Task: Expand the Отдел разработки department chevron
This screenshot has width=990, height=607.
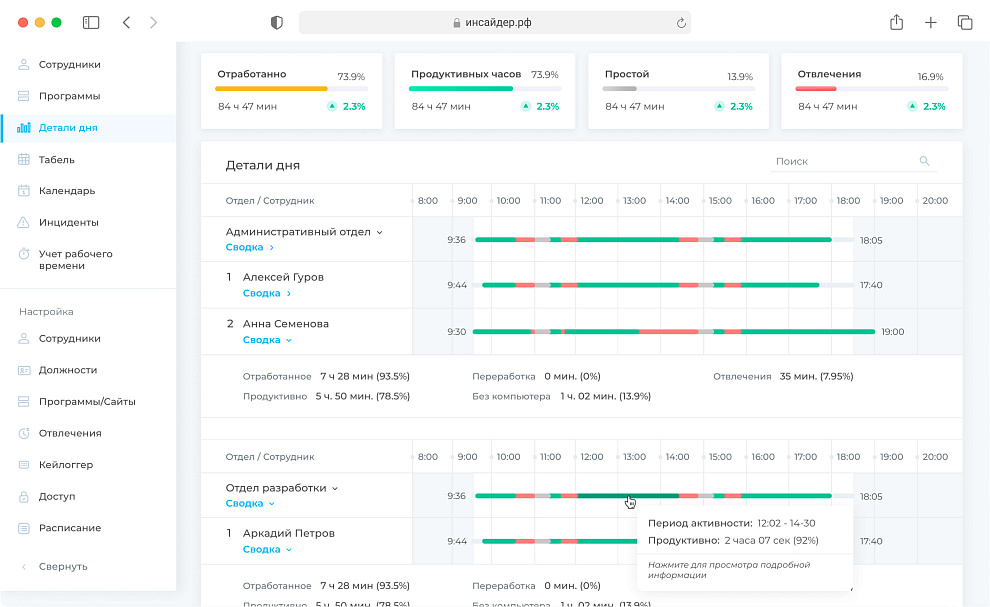Action: (x=335, y=488)
